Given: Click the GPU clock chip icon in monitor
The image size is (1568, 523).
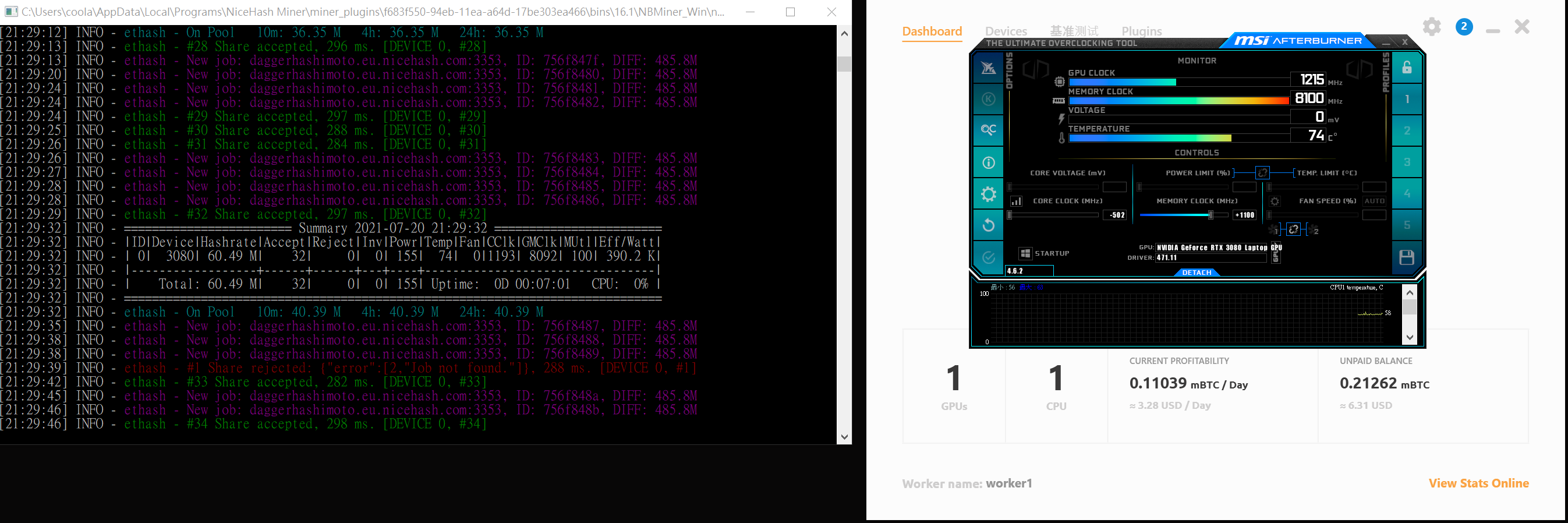Looking at the screenshot, I should pos(1060,81).
